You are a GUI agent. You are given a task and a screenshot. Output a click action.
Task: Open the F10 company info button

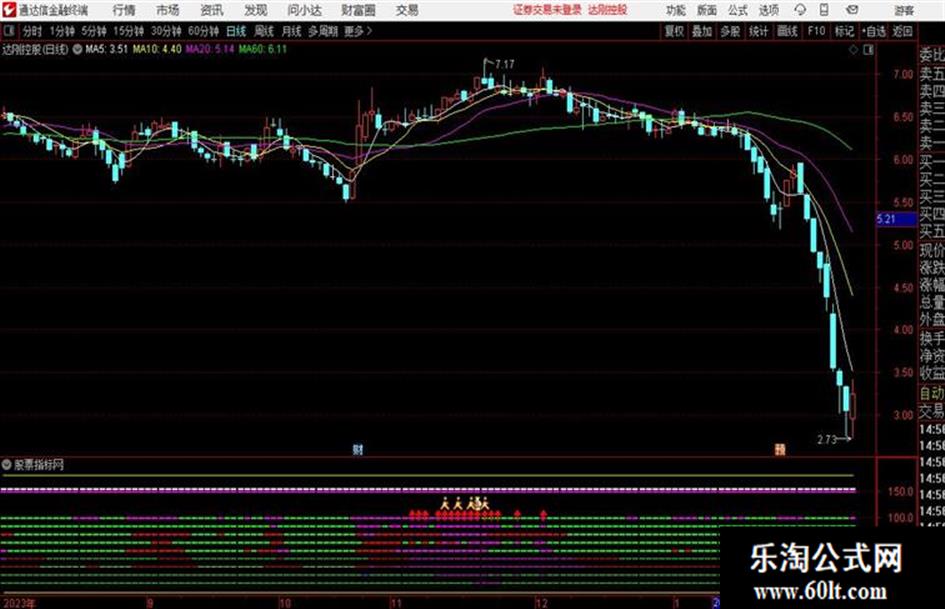(x=817, y=31)
